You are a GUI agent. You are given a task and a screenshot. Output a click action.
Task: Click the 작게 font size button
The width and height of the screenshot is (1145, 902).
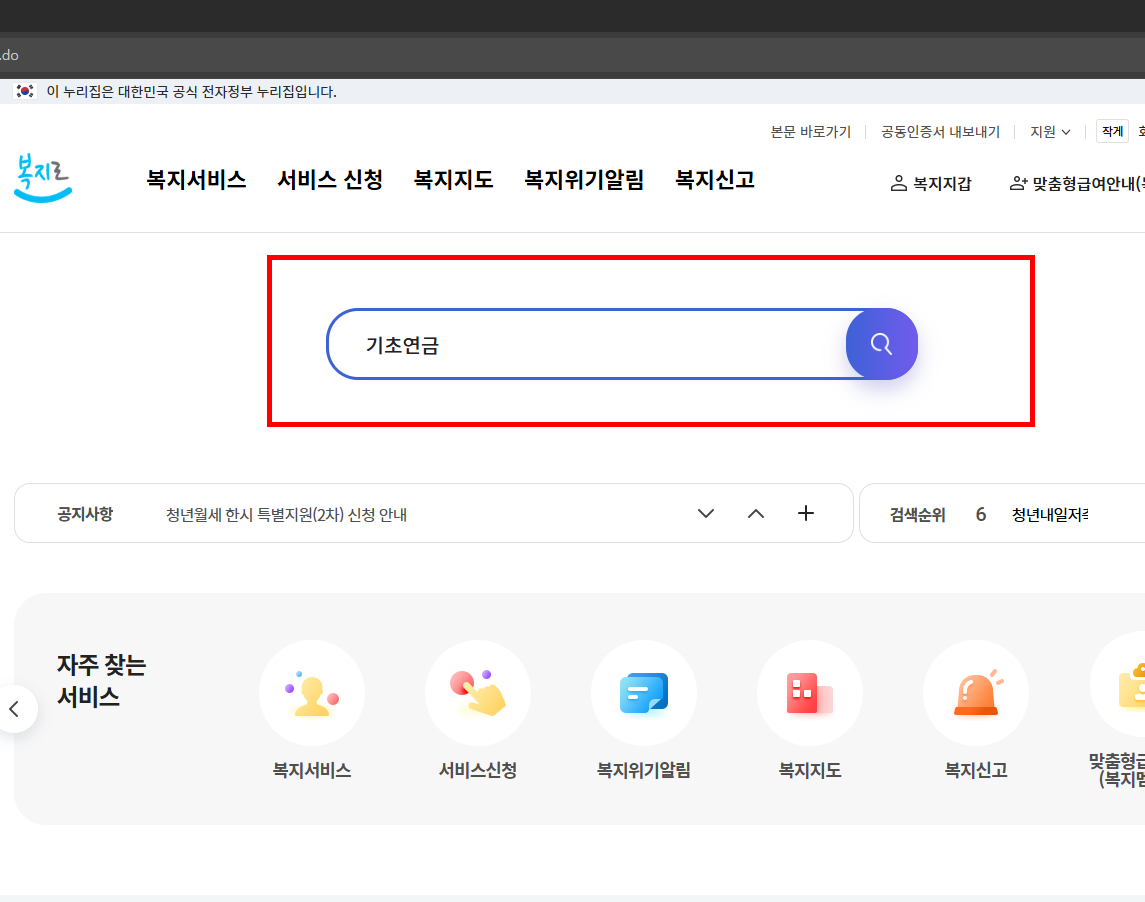point(1111,130)
